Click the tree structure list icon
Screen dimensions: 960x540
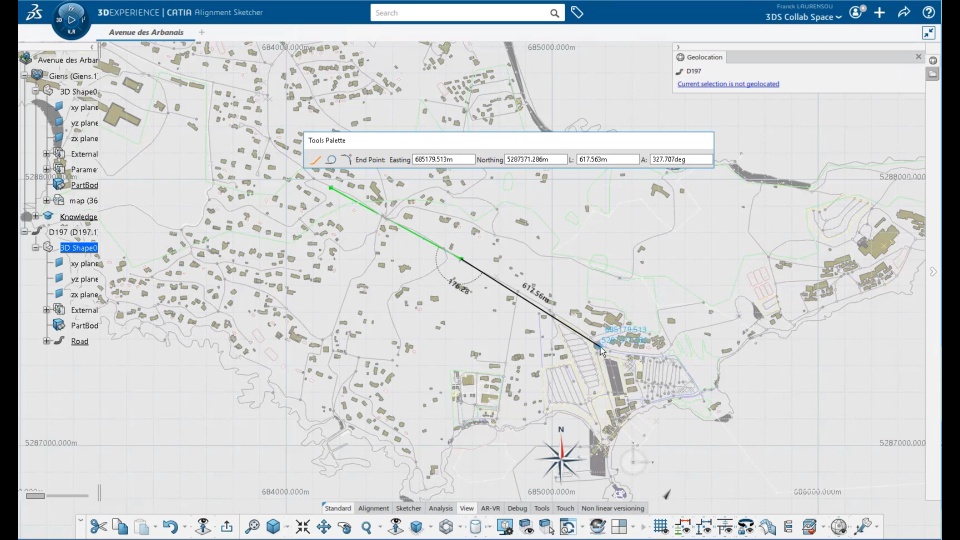(788, 527)
